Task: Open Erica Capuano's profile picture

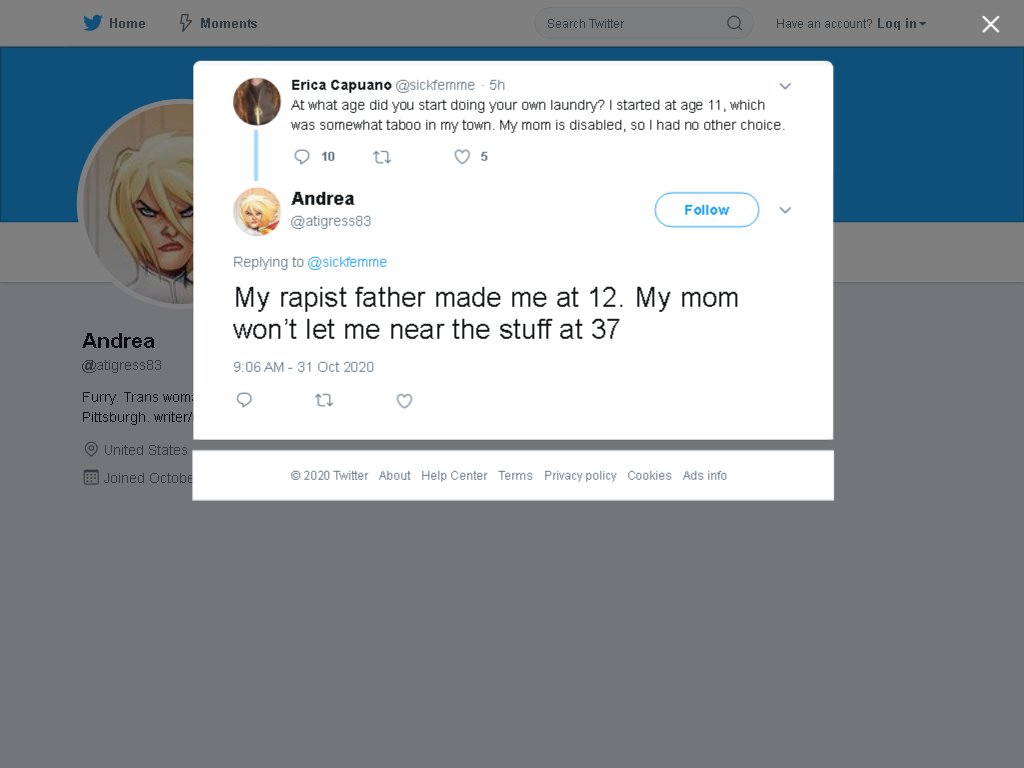Action: point(257,102)
